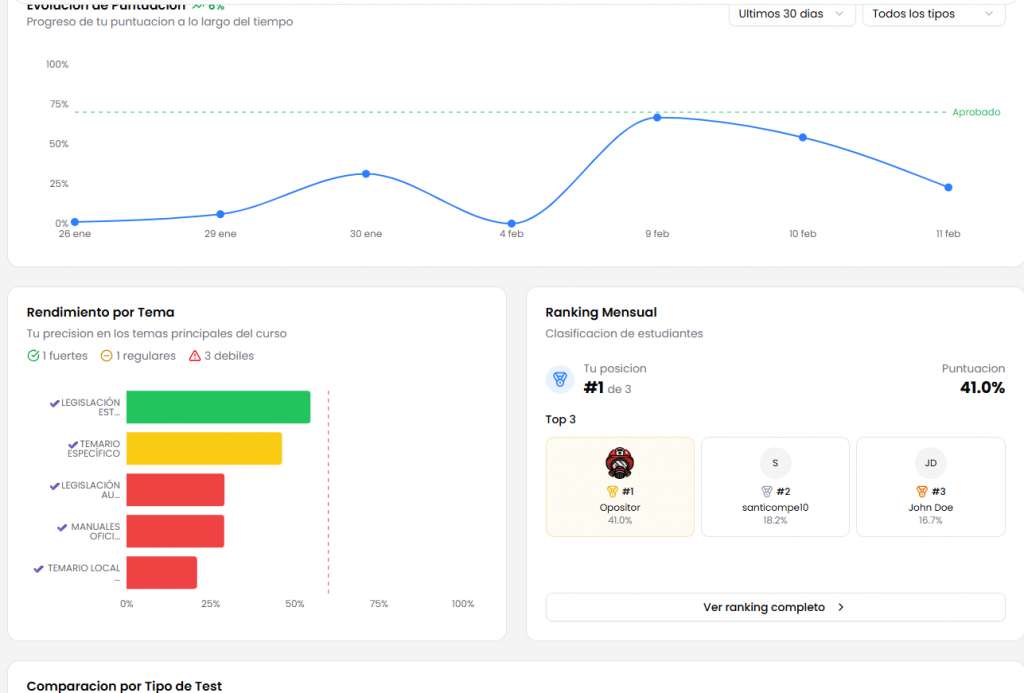
Task: Open the Ultimos 30 dias dropdown
Action: point(792,14)
